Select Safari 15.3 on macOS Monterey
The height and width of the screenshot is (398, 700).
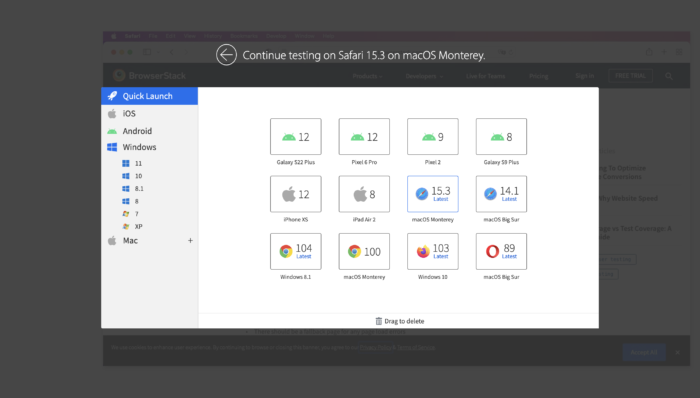(433, 194)
